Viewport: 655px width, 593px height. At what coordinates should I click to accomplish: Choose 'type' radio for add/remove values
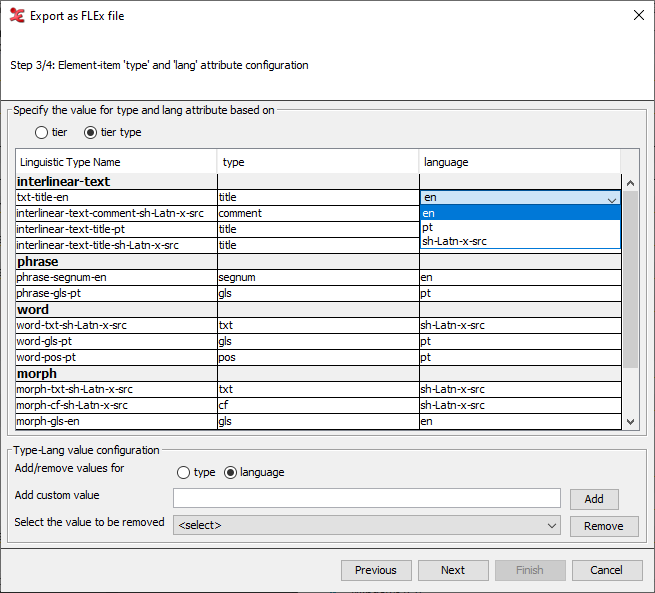pos(183,472)
